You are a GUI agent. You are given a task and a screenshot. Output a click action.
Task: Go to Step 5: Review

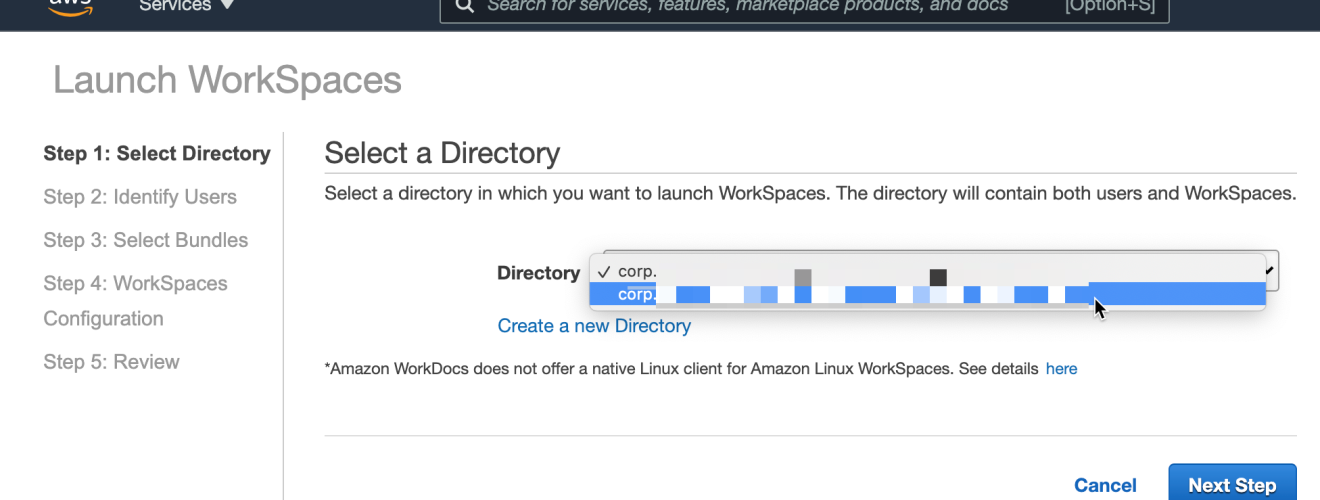click(111, 362)
